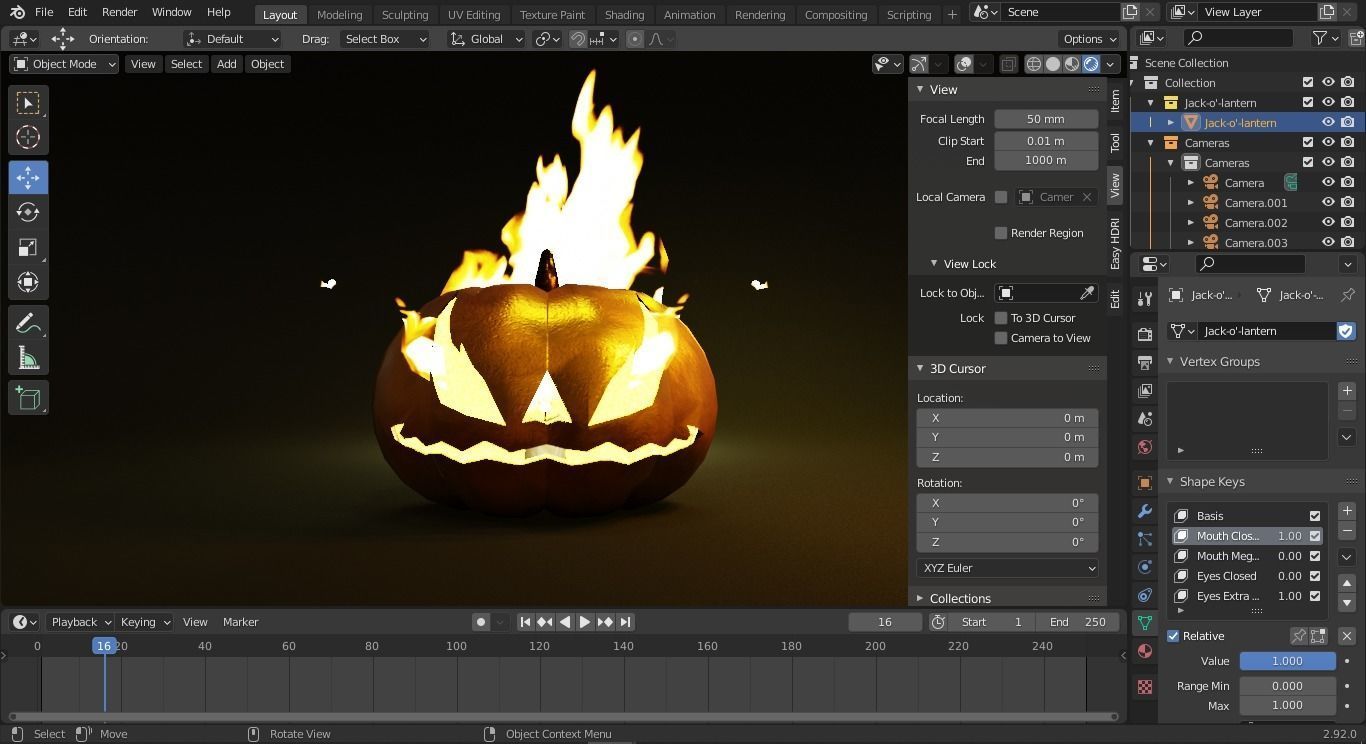Activate the Rotate tool
The image size is (1366, 744).
(x=28, y=212)
